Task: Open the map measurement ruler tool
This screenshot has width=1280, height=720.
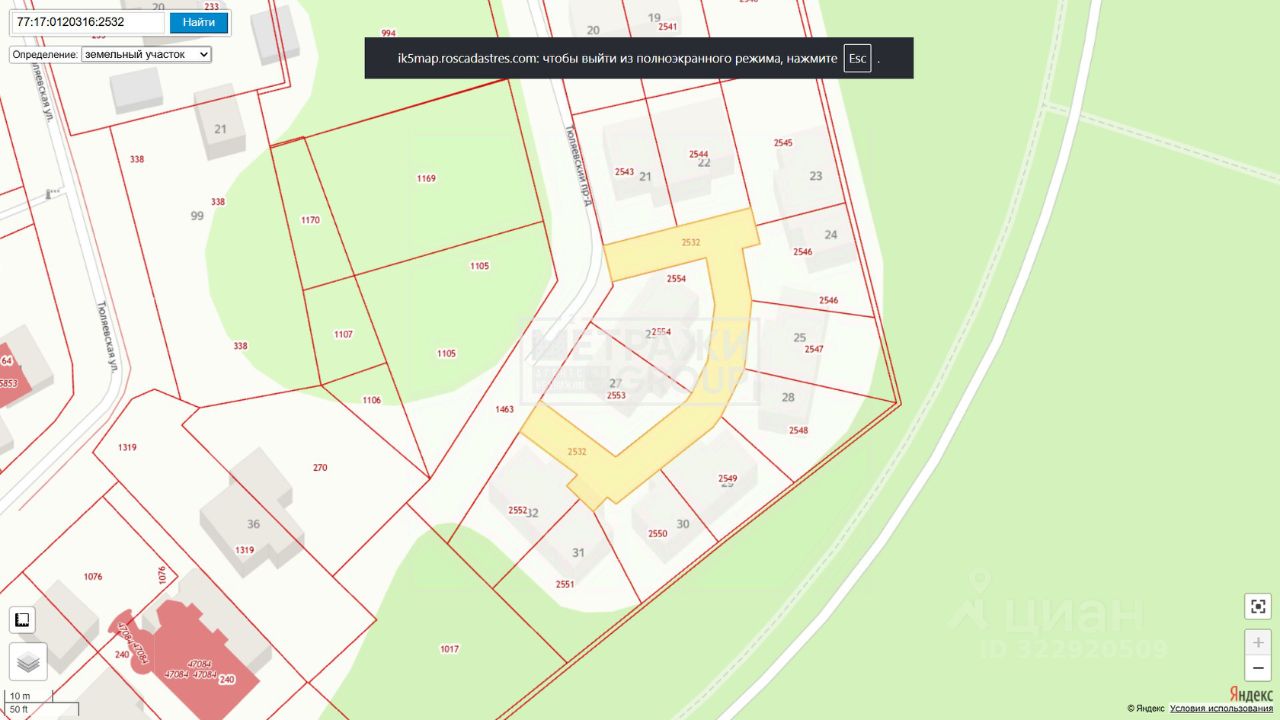Action: pyautogui.click(x=21, y=620)
